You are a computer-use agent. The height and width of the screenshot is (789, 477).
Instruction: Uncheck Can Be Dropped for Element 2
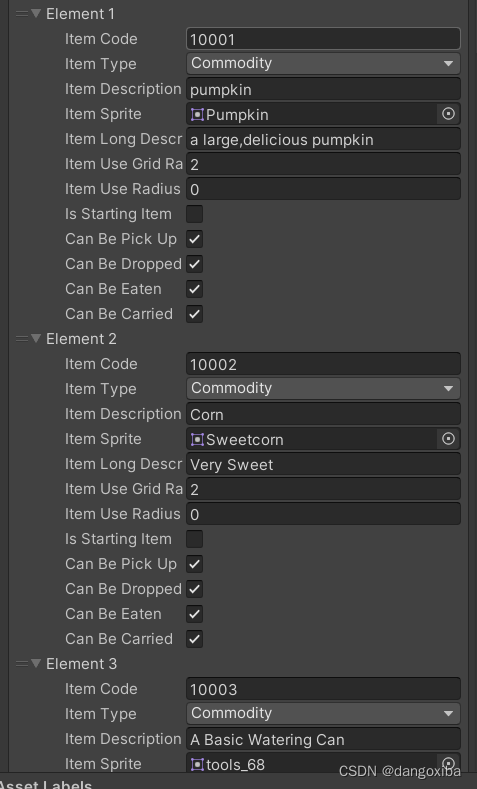point(195,589)
